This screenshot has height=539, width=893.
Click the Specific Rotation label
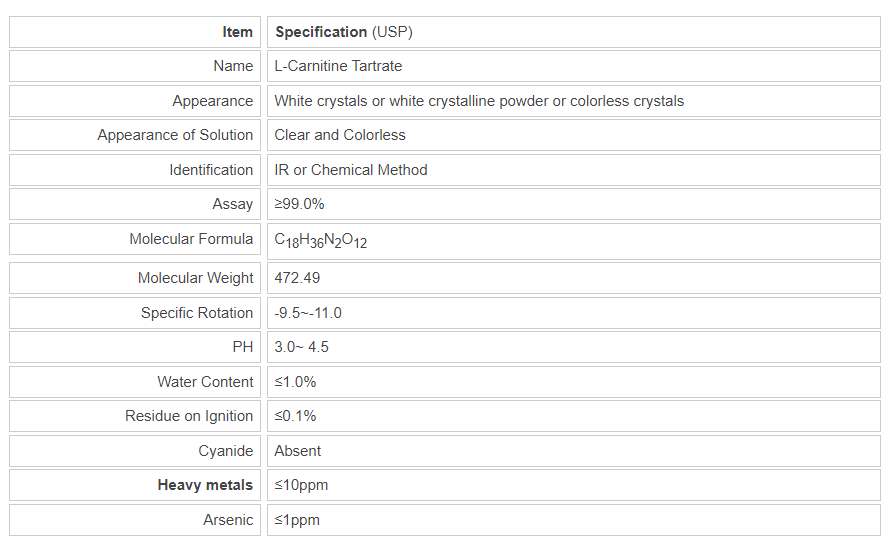[196, 313]
